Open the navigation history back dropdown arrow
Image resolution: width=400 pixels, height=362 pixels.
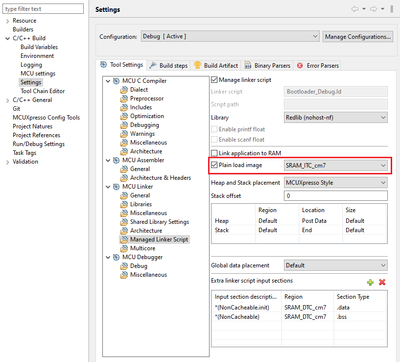tap(364, 9)
